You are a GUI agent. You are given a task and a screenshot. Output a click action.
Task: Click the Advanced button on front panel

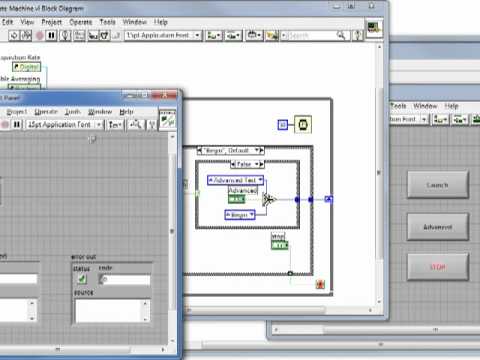(x=438, y=227)
